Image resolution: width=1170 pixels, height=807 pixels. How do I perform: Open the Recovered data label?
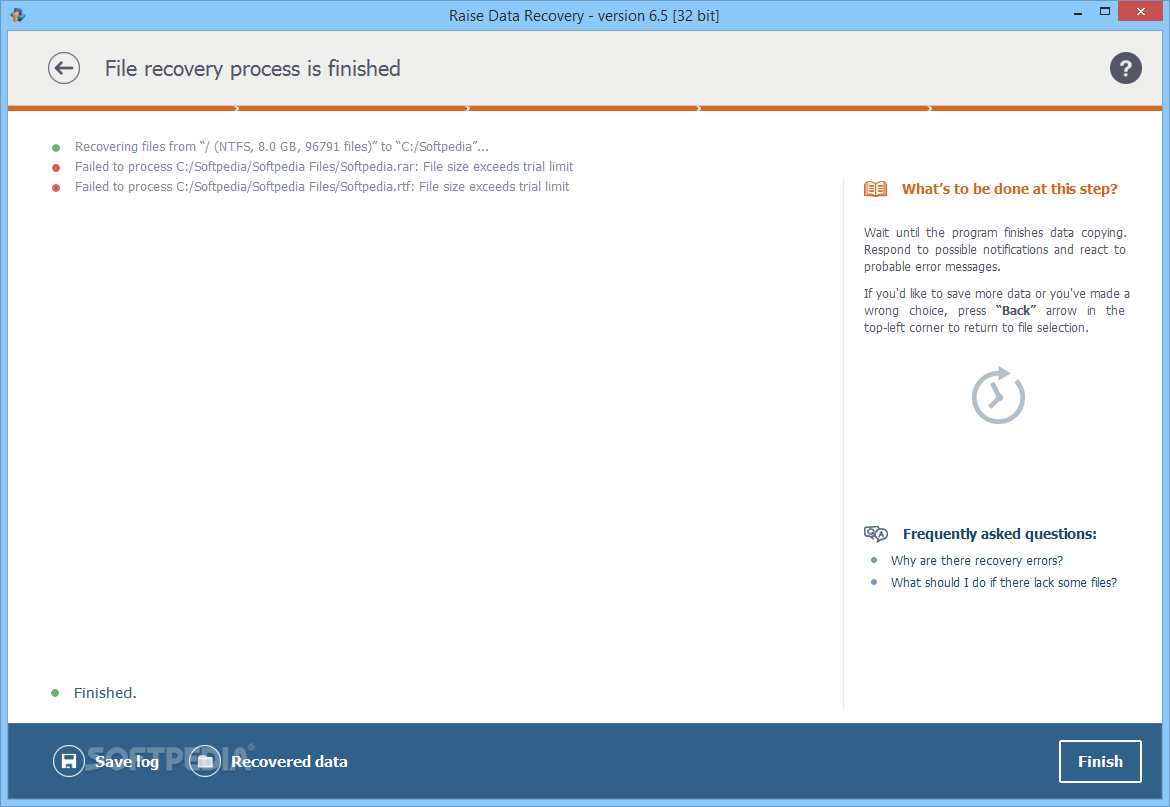coord(290,762)
